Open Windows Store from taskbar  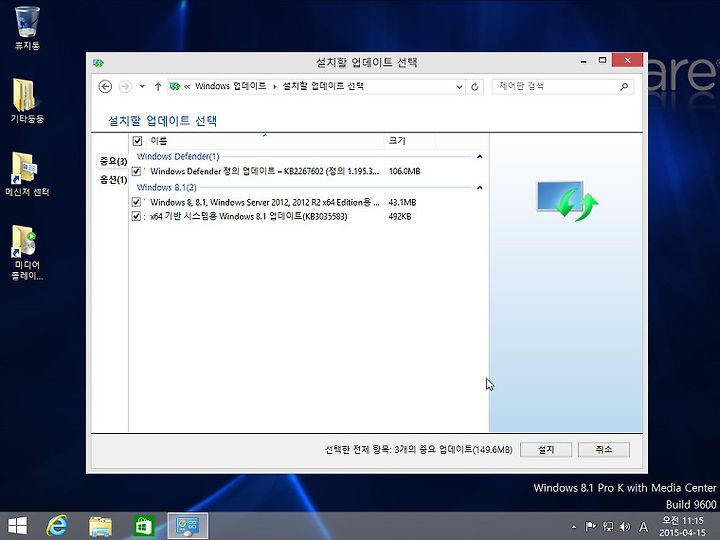click(x=144, y=526)
